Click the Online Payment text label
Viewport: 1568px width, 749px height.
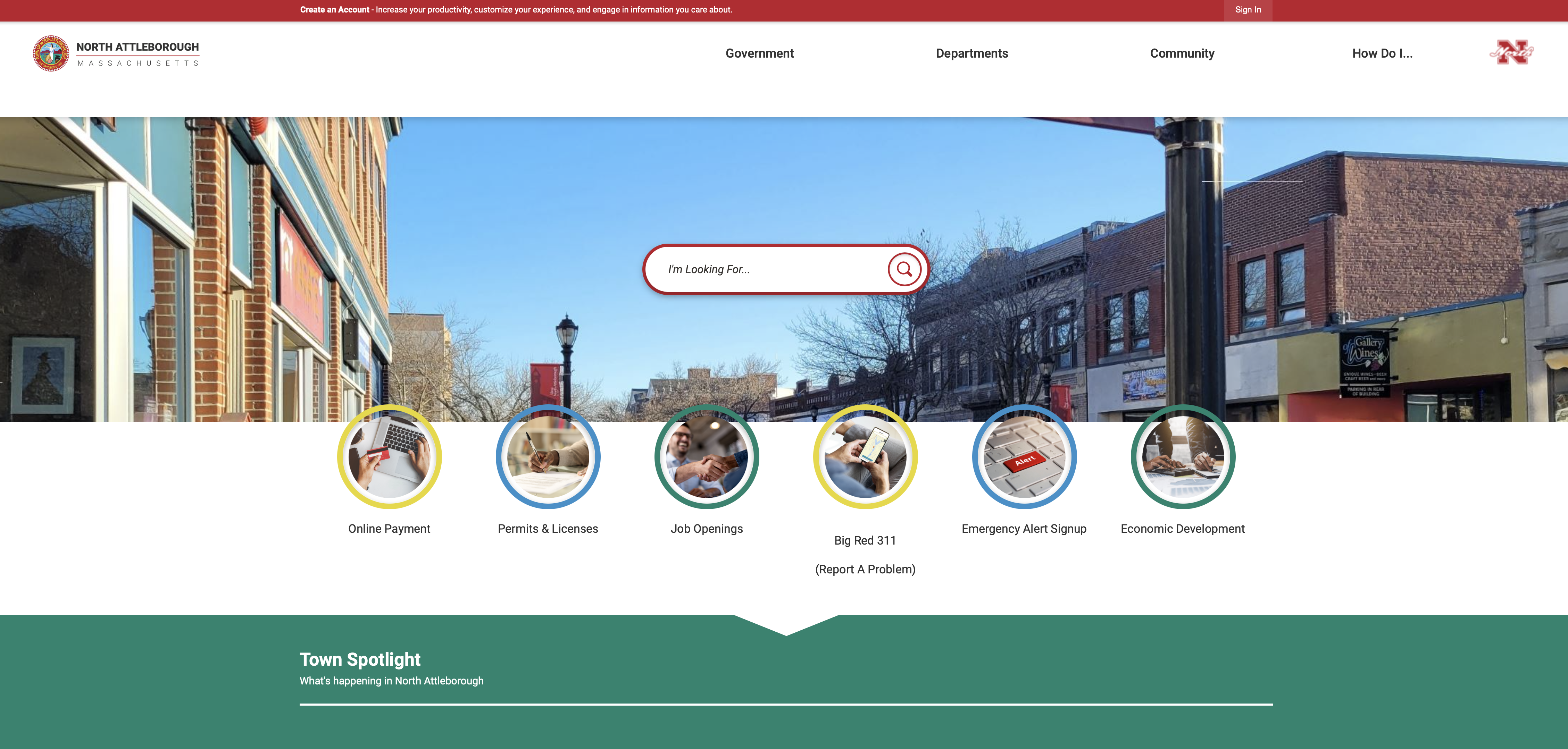(x=389, y=529)
